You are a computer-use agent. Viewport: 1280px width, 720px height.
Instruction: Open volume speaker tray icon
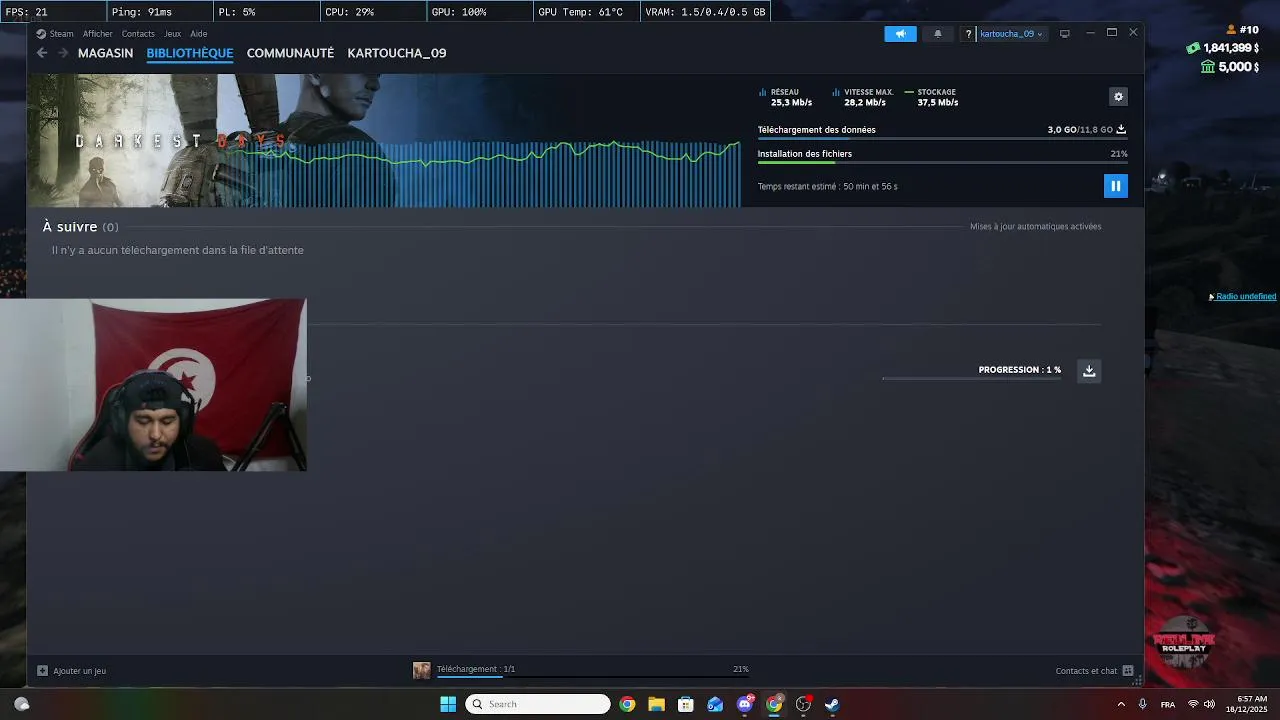pyautogui.click(x=1209, y=704)
